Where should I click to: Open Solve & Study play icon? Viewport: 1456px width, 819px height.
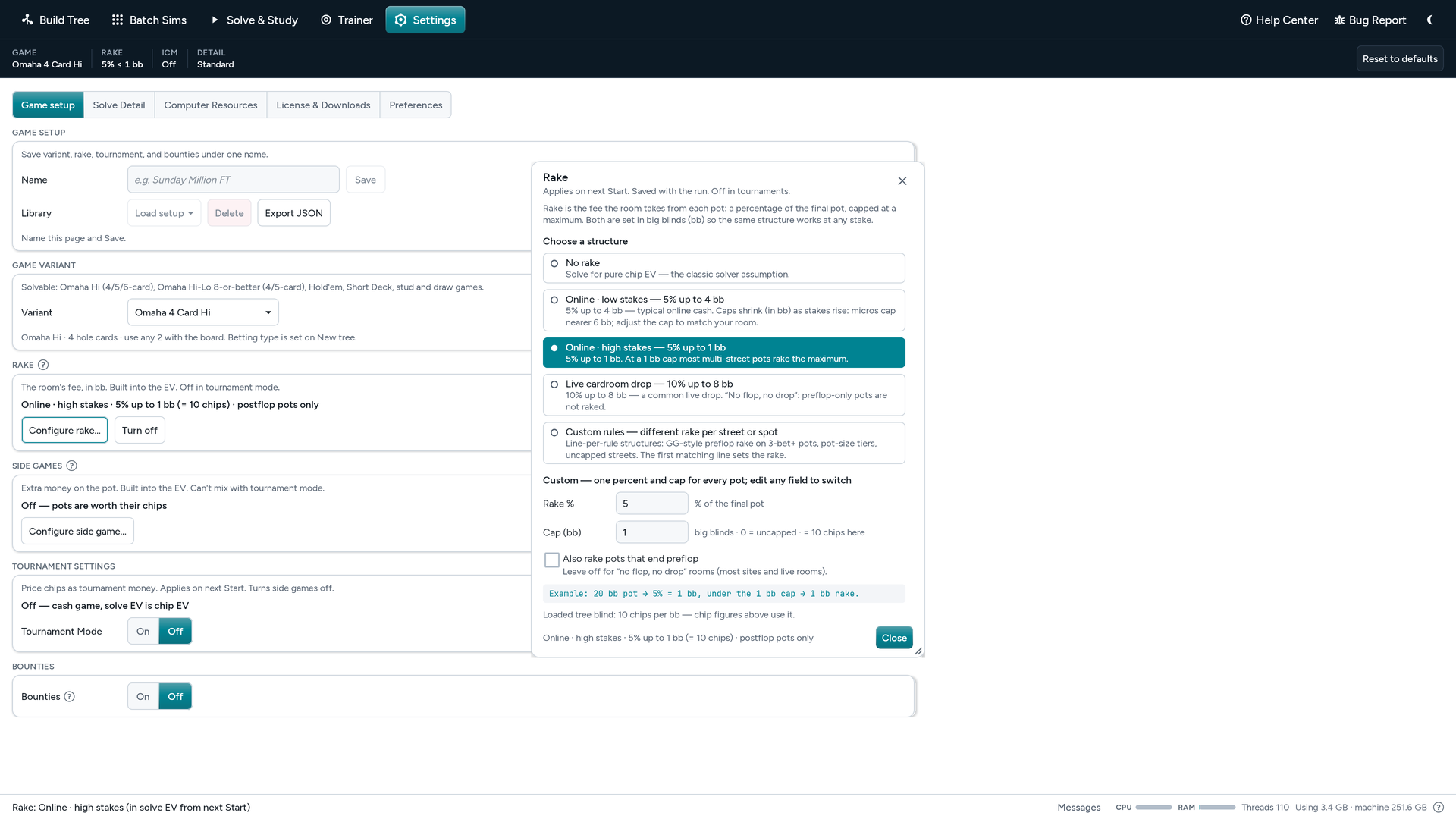click(x=215, y=20)
